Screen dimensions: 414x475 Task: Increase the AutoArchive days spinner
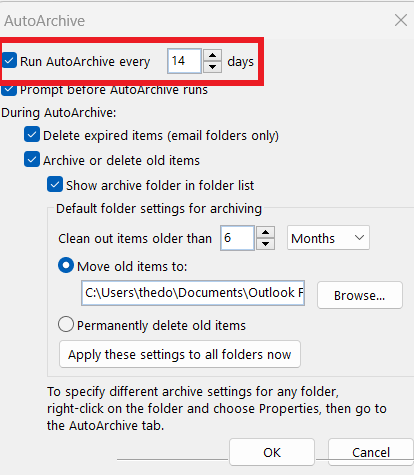(212, 55)
